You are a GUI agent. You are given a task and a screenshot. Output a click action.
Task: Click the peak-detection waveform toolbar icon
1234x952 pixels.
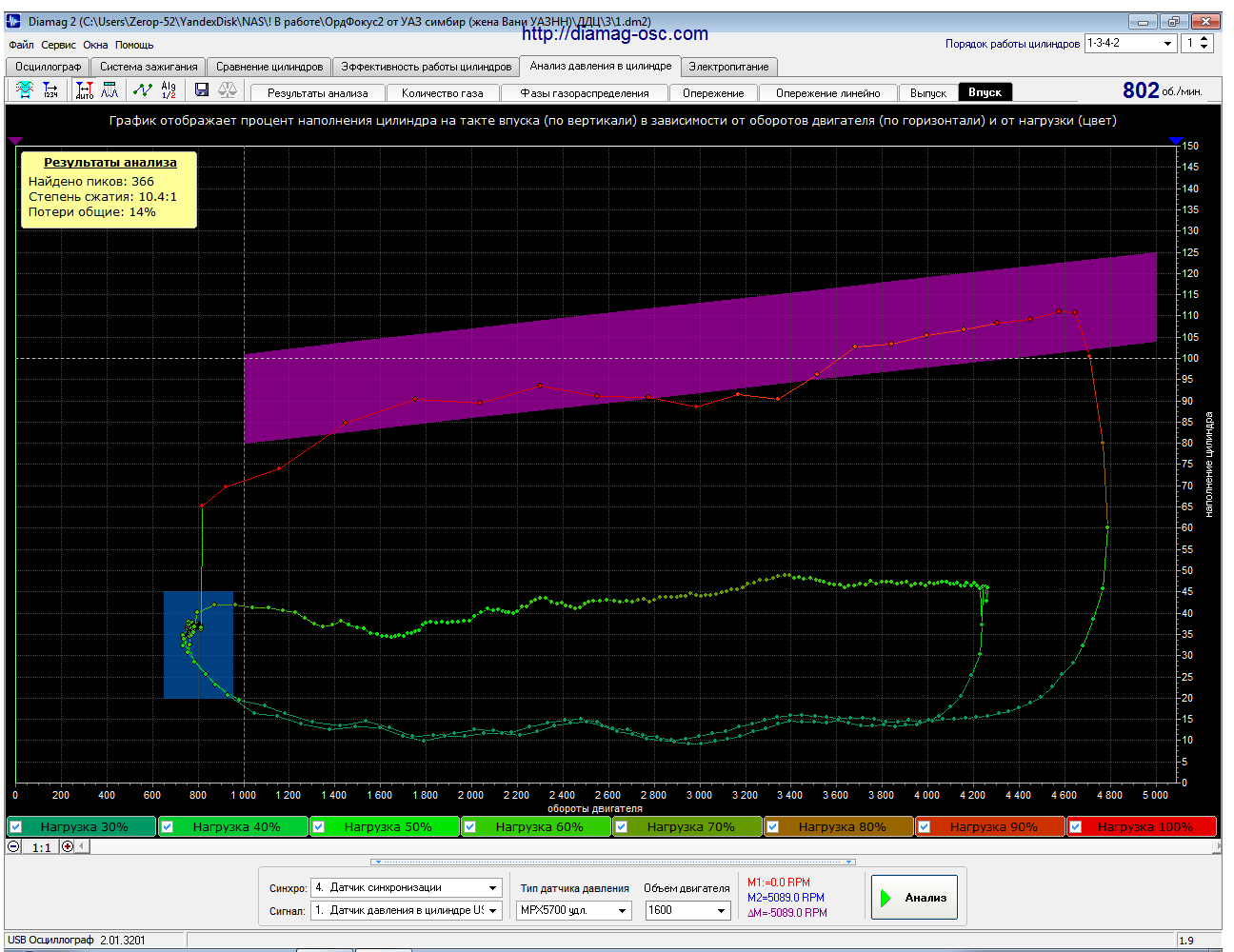click(110, 89)
